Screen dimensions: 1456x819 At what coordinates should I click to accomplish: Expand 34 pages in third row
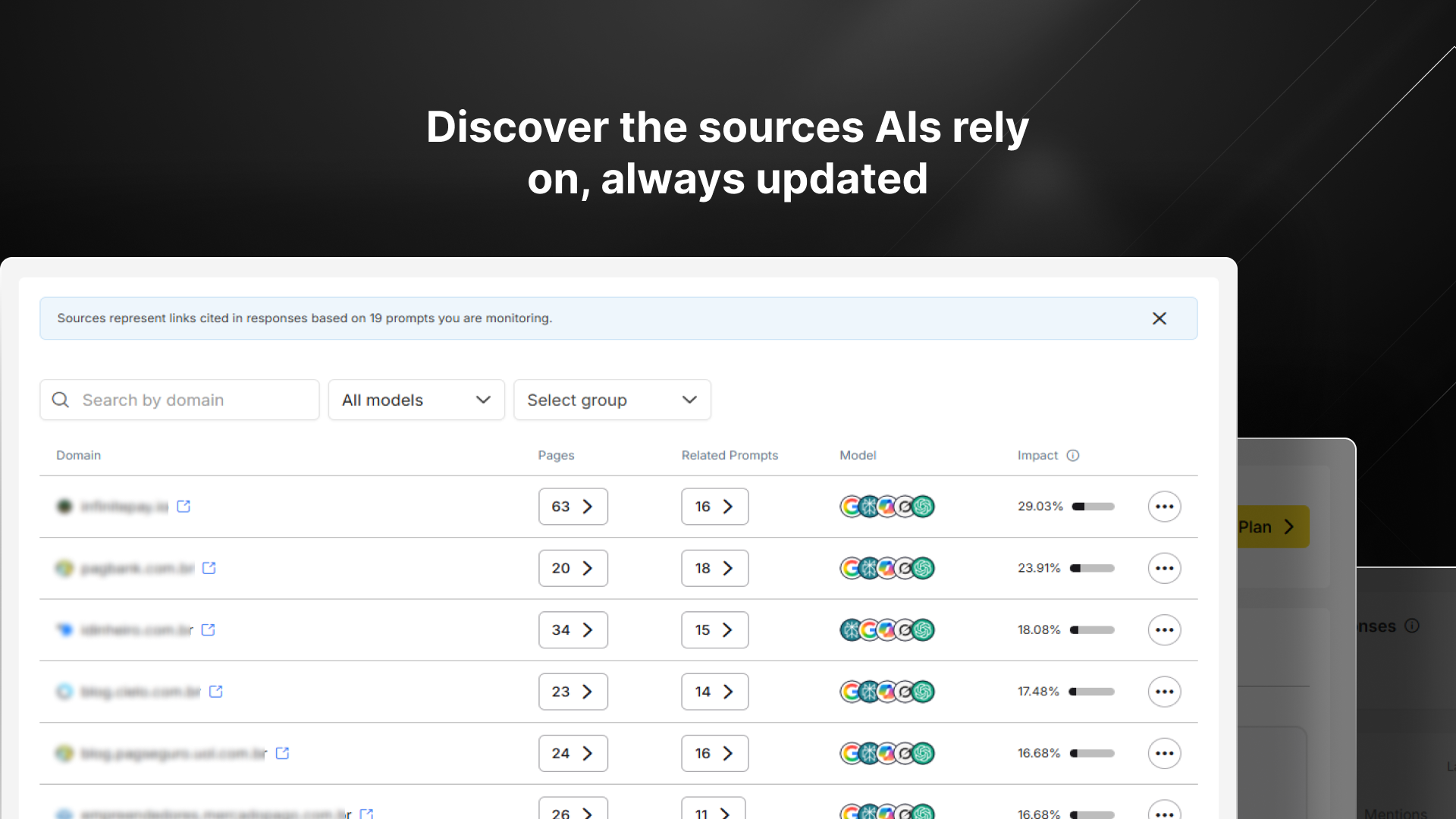pos(573,630)
